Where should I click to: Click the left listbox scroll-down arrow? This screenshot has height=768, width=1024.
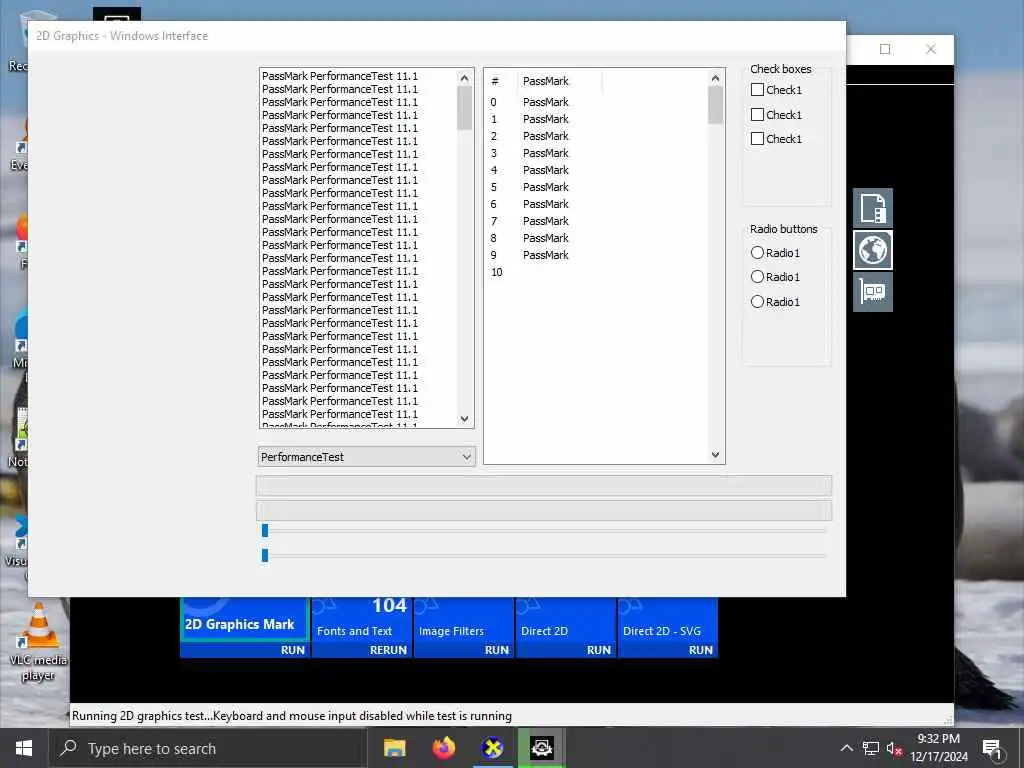[x=464, y=419]
